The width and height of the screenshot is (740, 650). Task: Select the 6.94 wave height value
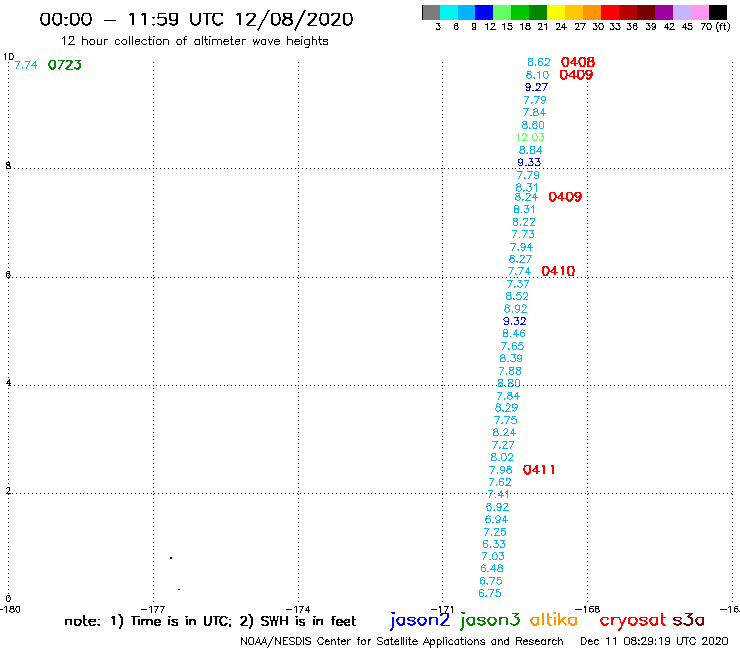(496, 519)
